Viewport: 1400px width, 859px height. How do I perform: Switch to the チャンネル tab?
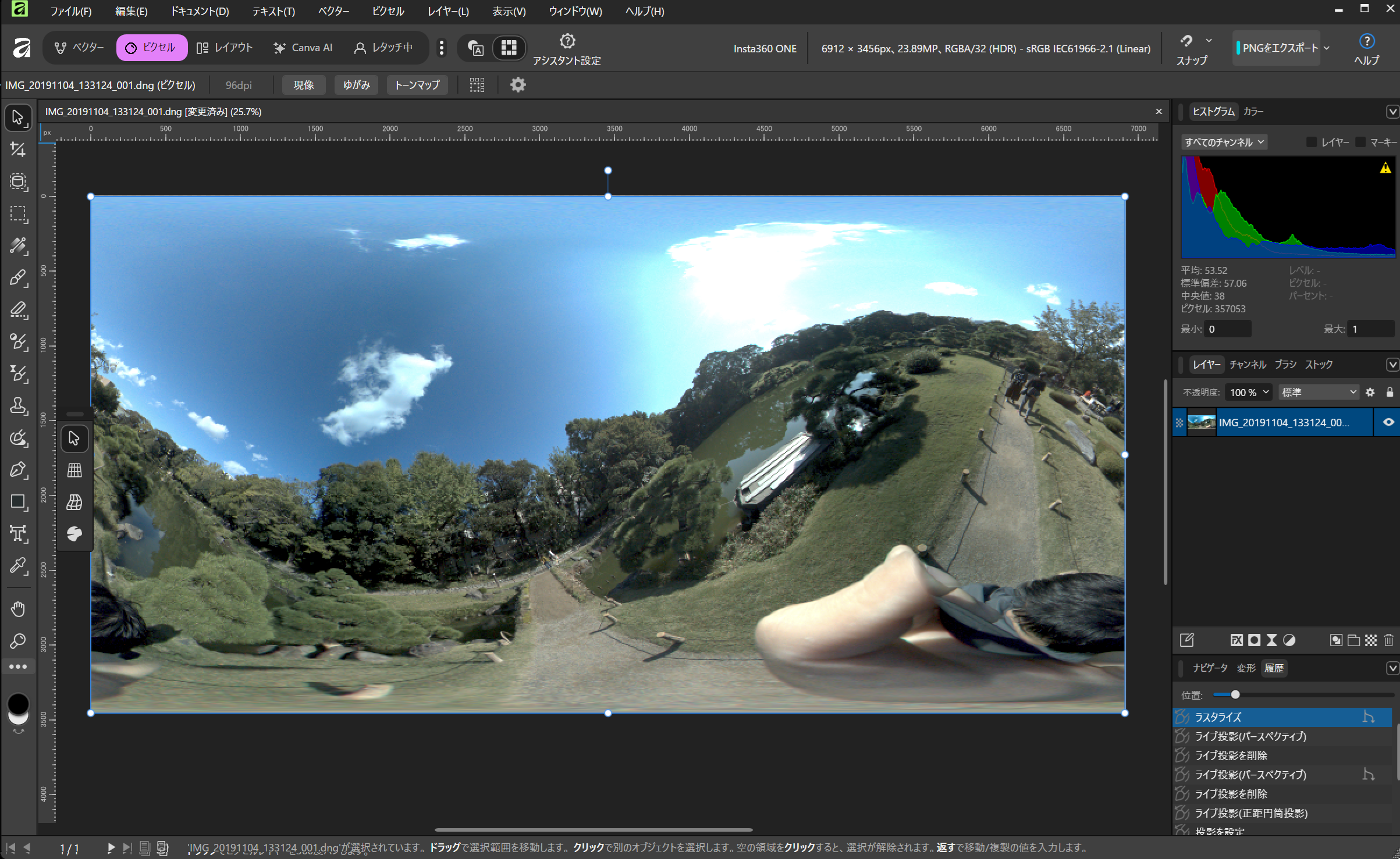1247,365
